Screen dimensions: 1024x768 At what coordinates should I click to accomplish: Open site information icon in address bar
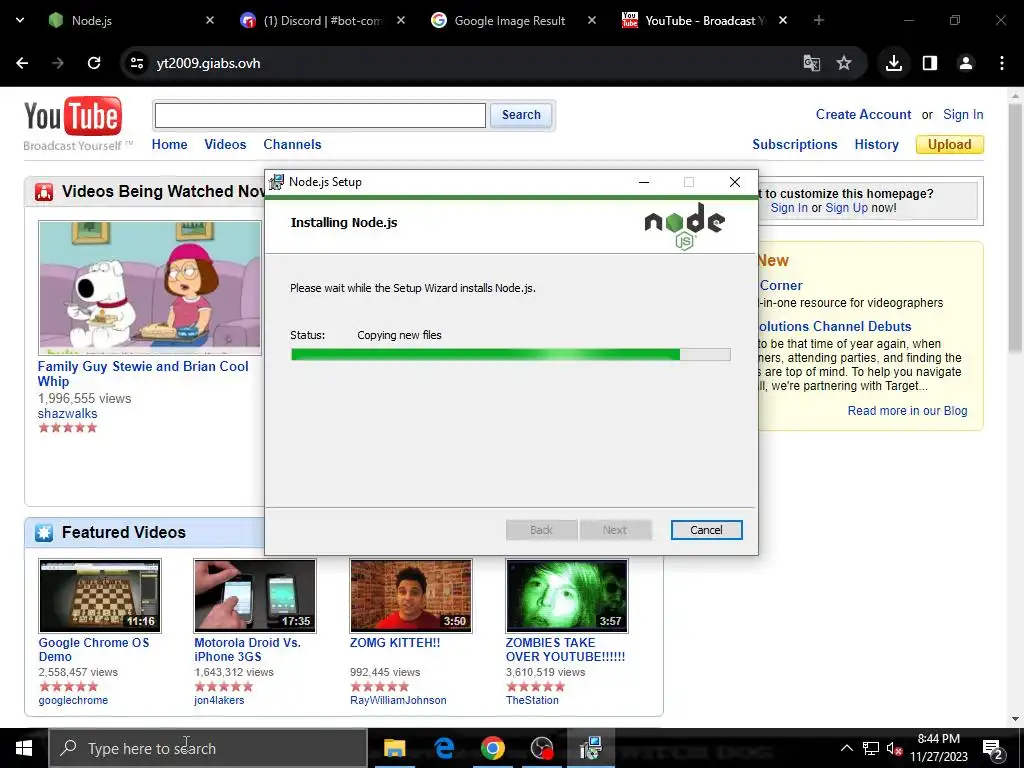click(x=136, y=63)
